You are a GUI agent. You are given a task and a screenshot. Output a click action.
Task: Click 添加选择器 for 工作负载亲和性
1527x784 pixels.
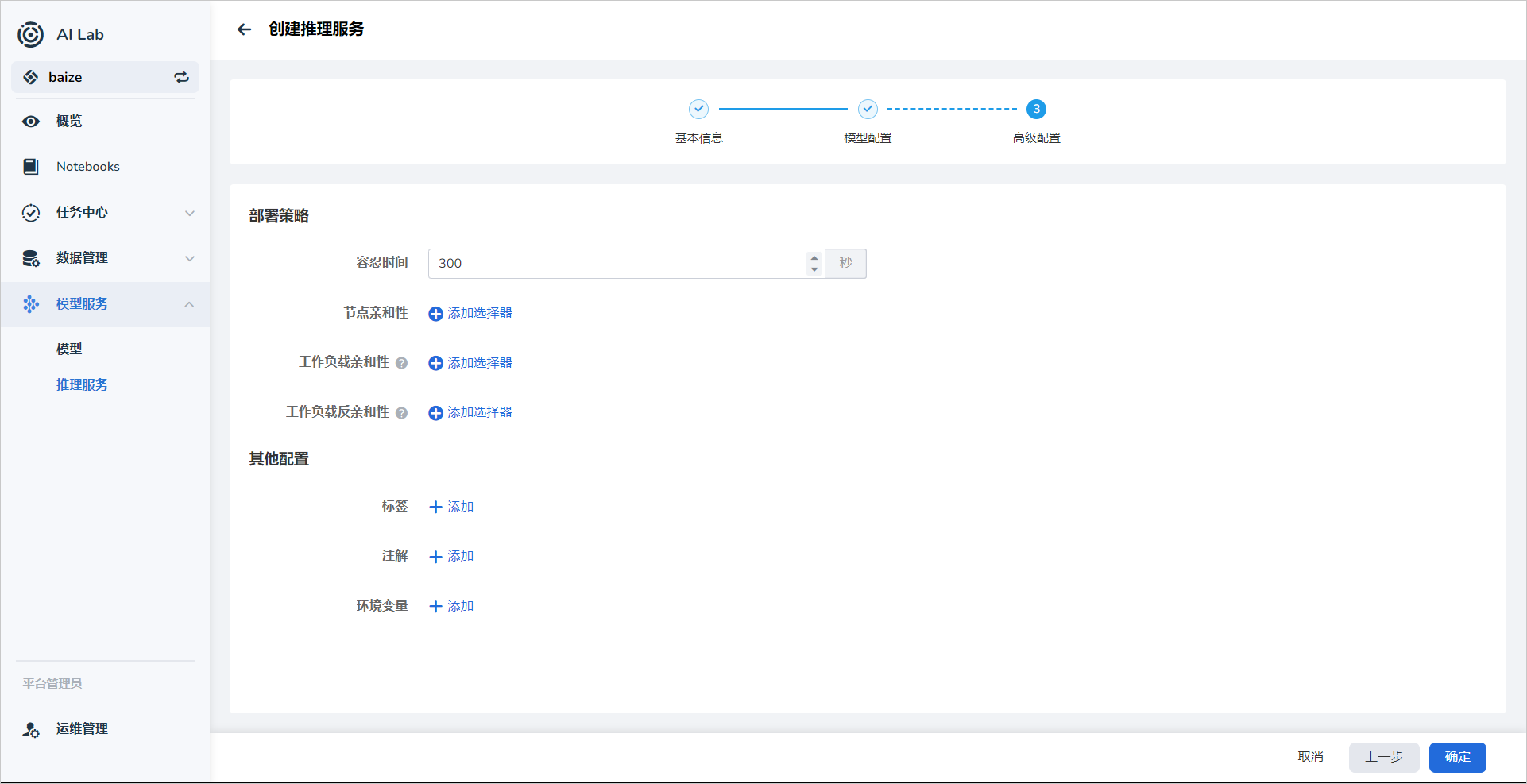pos(480,363)
